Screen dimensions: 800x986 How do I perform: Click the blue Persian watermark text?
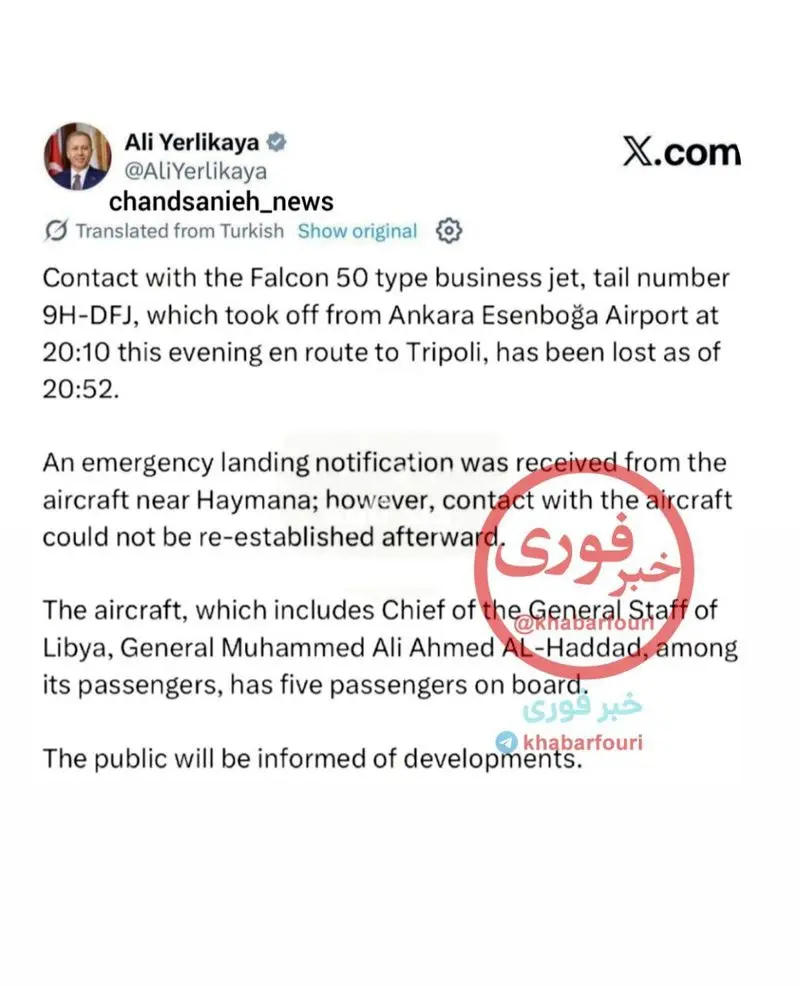582,707
